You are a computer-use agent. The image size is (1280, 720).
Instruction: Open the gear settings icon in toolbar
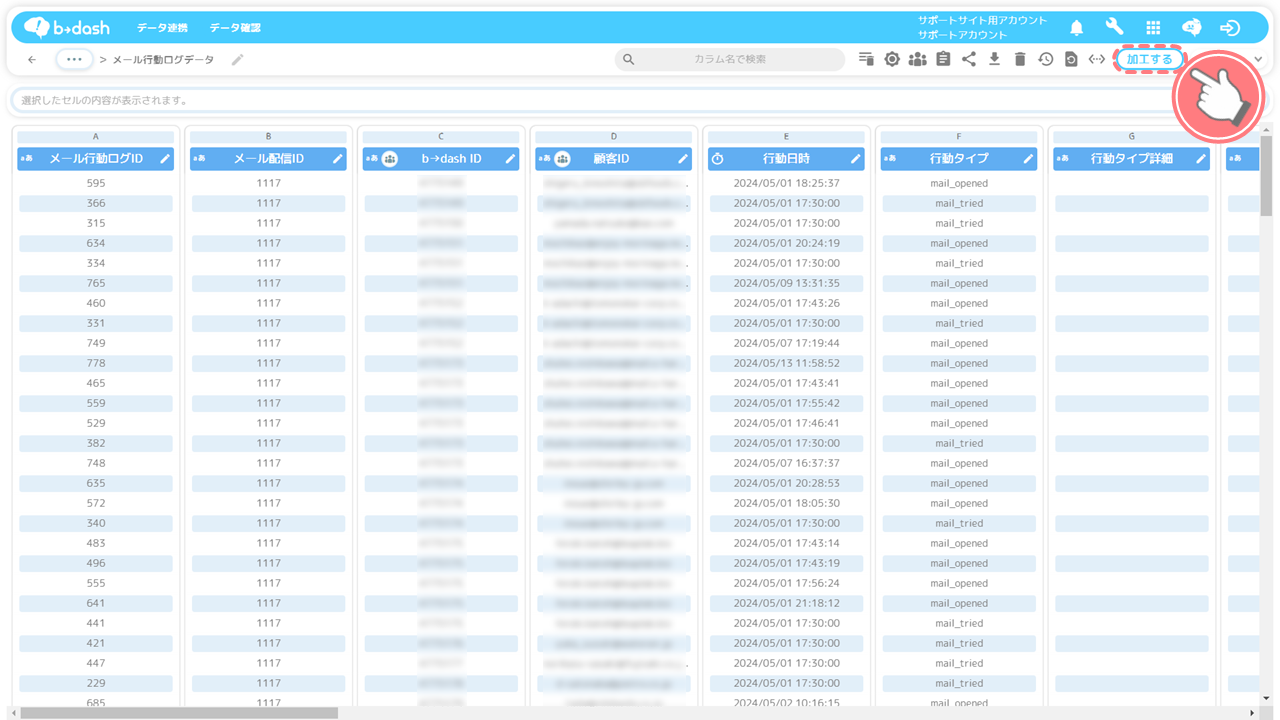pyautogui.click(x=892, y=60)
